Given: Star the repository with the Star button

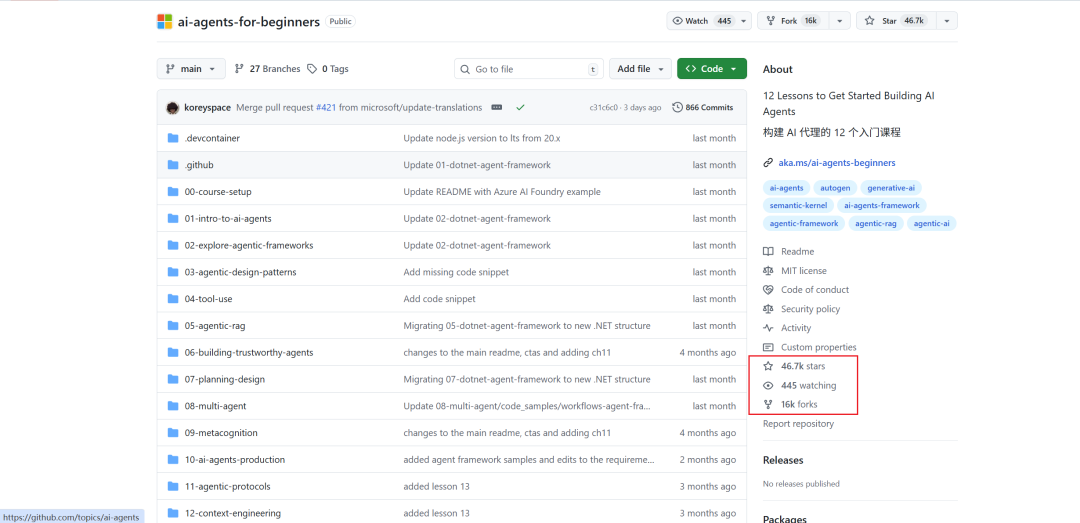Looking at the screenshot, I should click(896, 21).
